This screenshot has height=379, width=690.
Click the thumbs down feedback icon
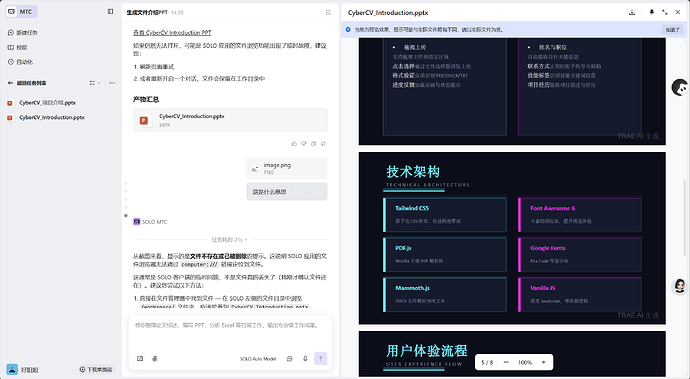pos(304,144)
